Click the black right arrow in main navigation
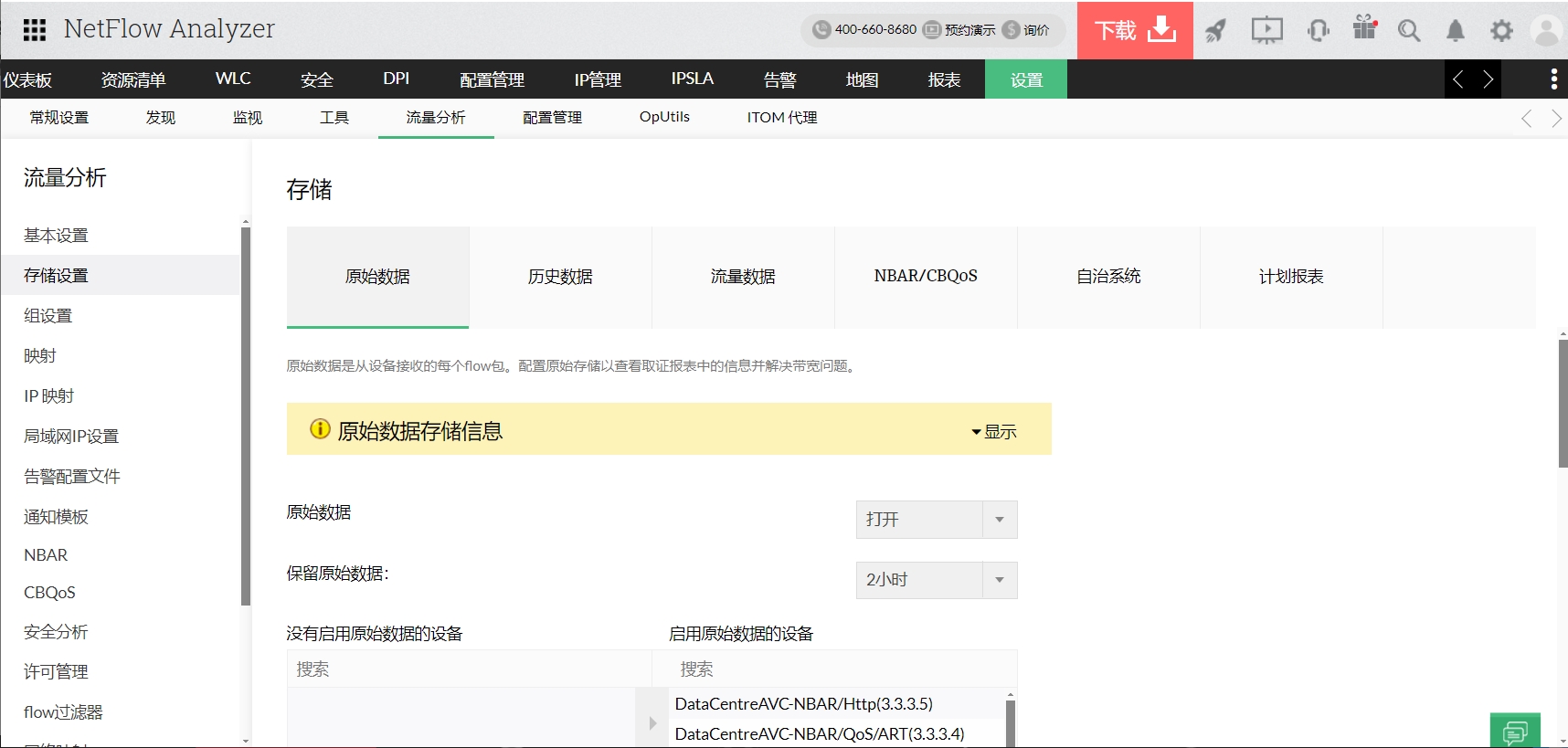 click(1488, 79)
